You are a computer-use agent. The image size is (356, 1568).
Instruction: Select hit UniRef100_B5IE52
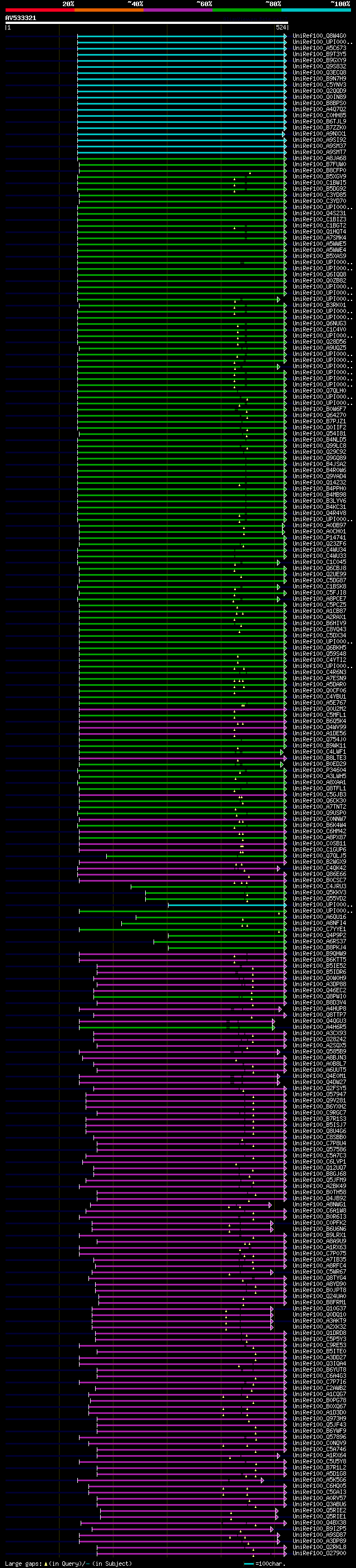click(x=319, y=966)
